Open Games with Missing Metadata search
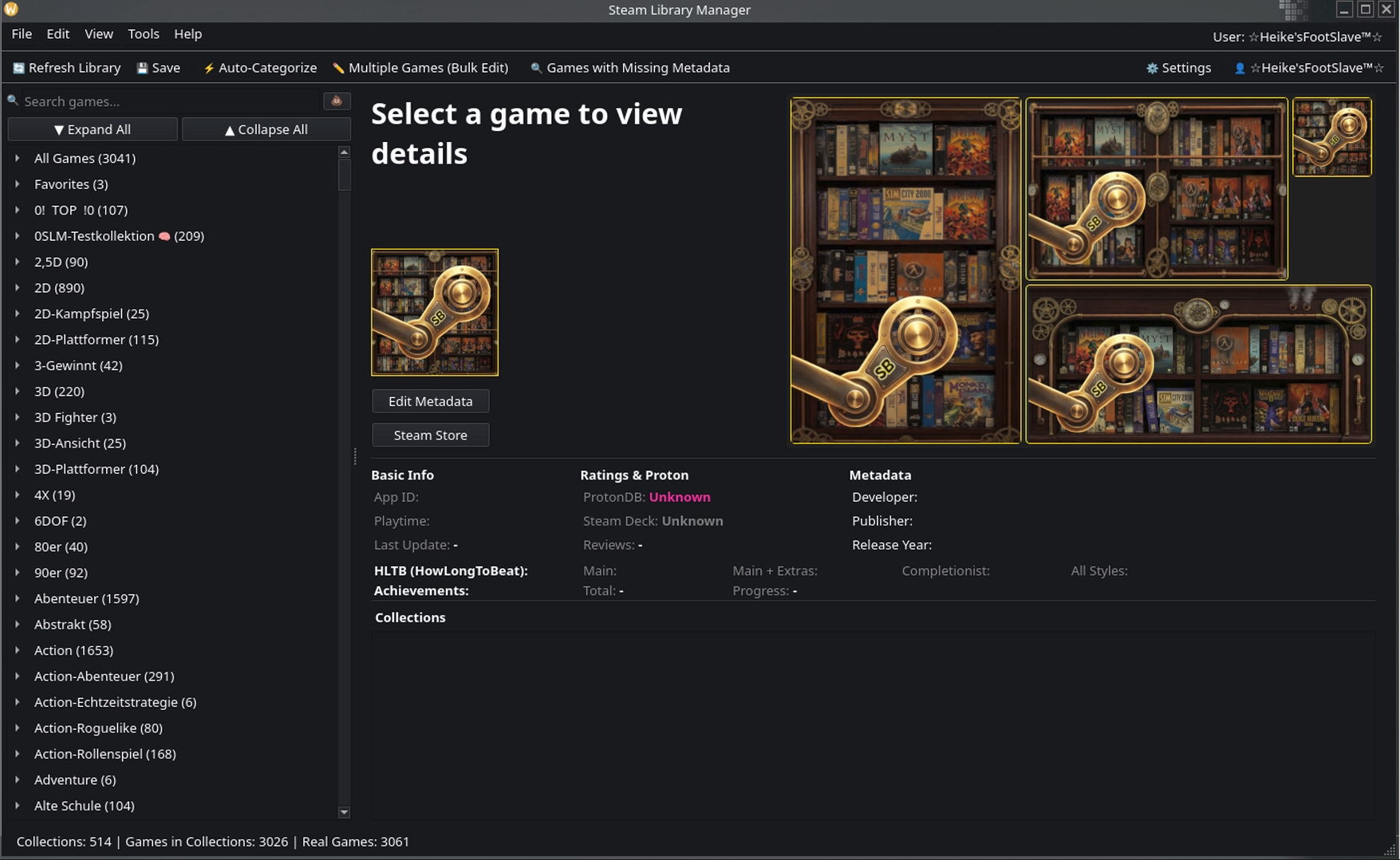The image size is (1400, 860). (x=629, y=69)
